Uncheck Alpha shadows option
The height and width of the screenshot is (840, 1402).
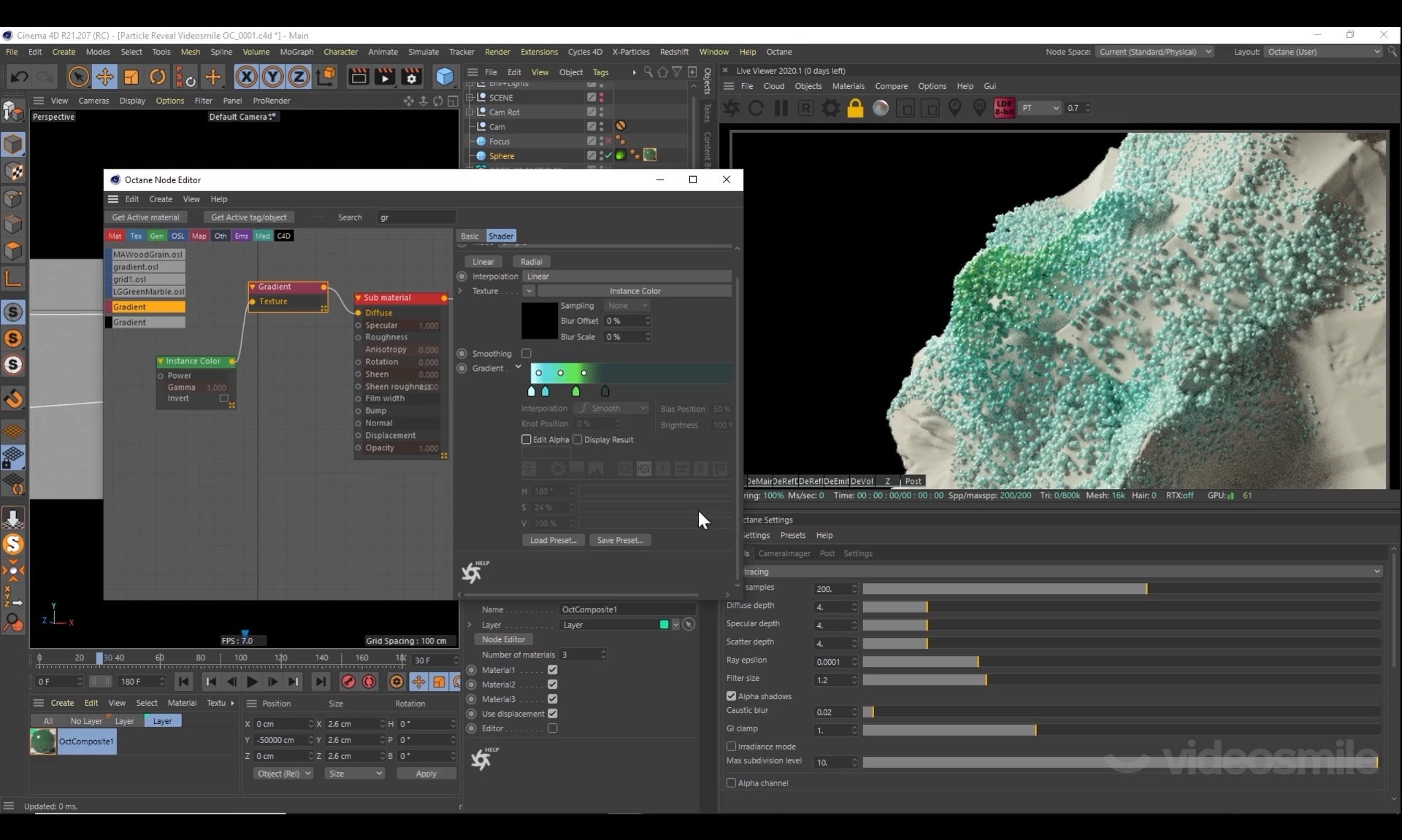tap(731, 696)
